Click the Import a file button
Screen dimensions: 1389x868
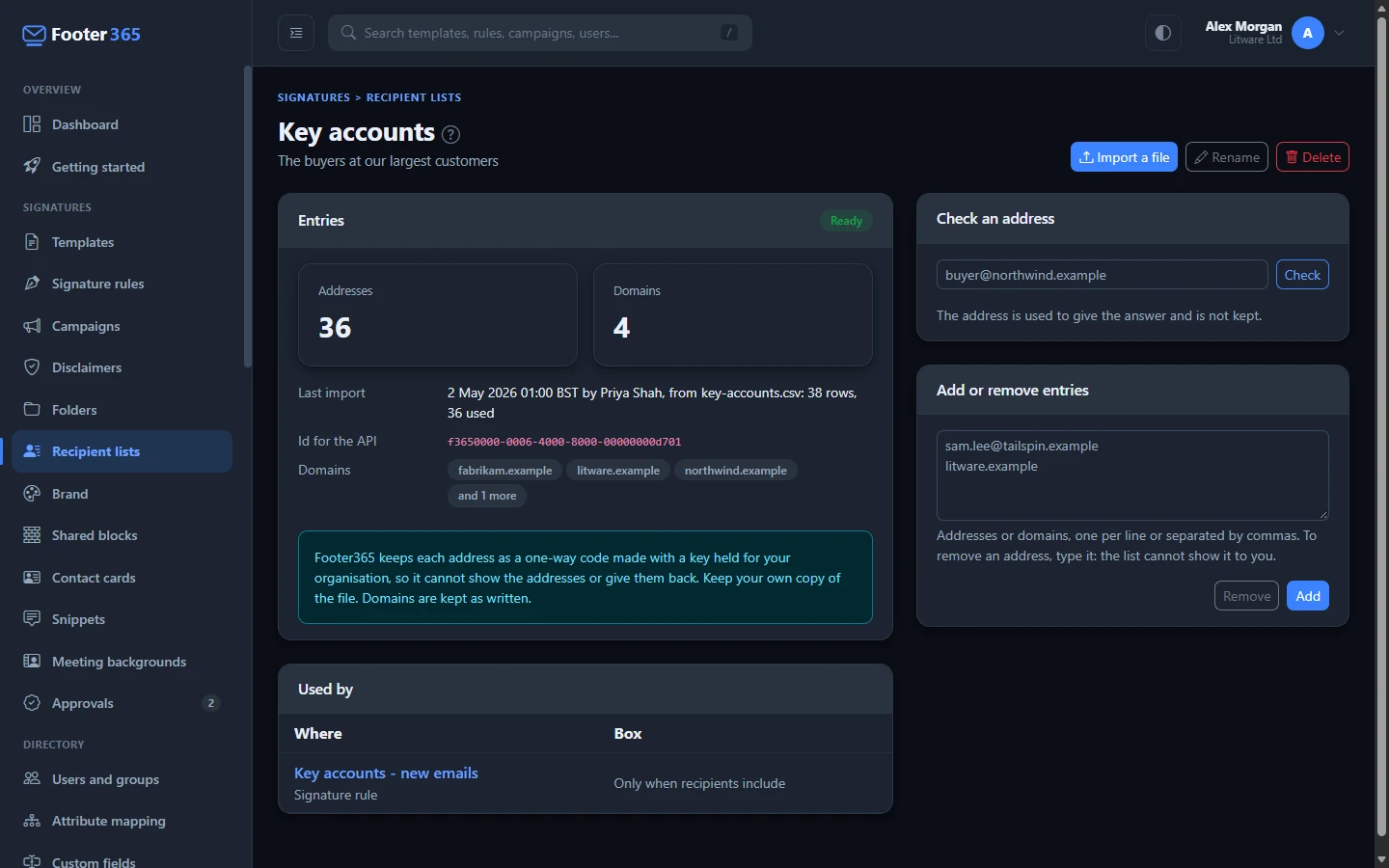click(1124, 157)
